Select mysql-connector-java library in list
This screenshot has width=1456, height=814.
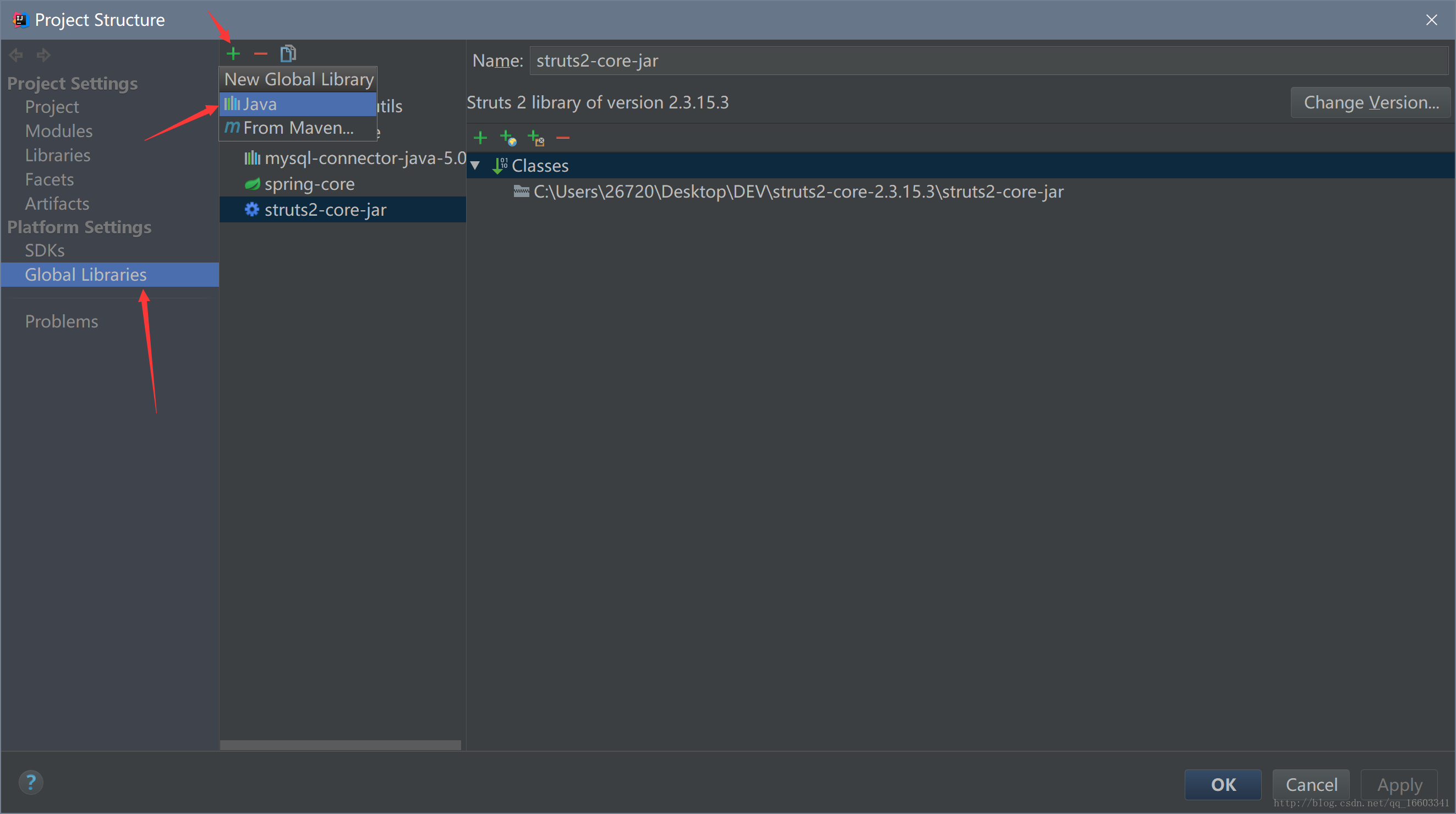coord(343,158)
